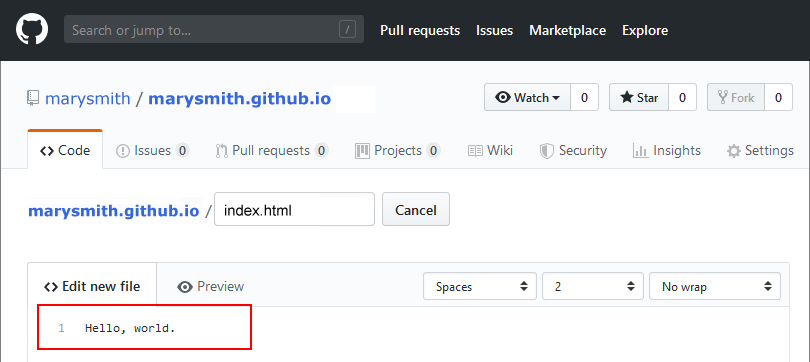This screenshot has width=810, height=362.
Task: Open the Wiki tab
Action: click(490, 150)
